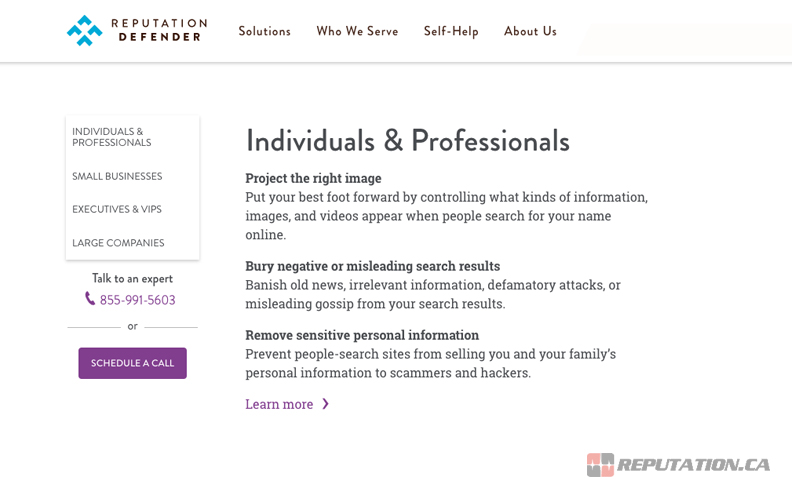The height and width of the screenshot is (494, 792).
Task: Follow the Learn more link
Action: pos(279,404)
